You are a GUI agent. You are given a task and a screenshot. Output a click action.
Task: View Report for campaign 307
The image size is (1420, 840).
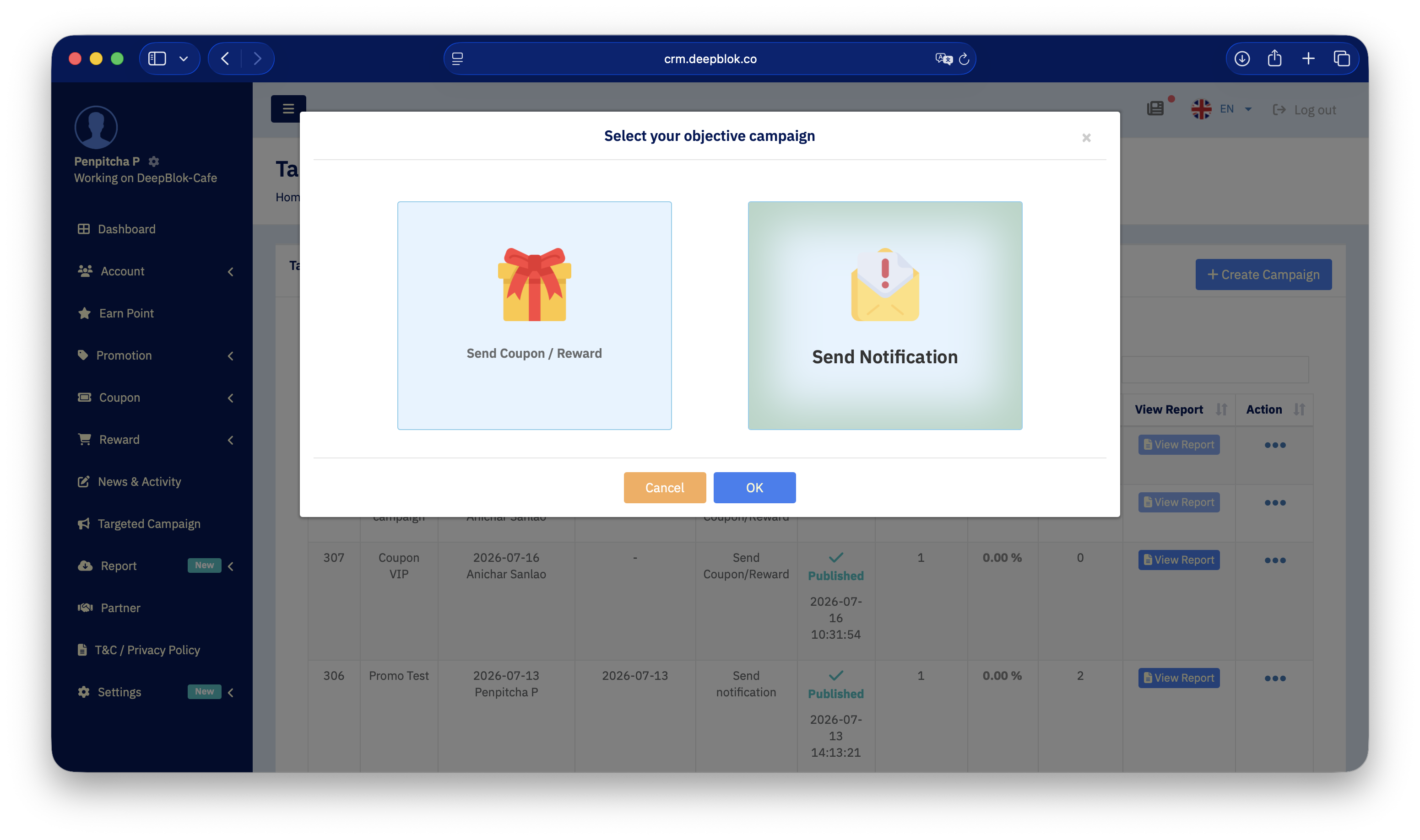(1179, 560)
